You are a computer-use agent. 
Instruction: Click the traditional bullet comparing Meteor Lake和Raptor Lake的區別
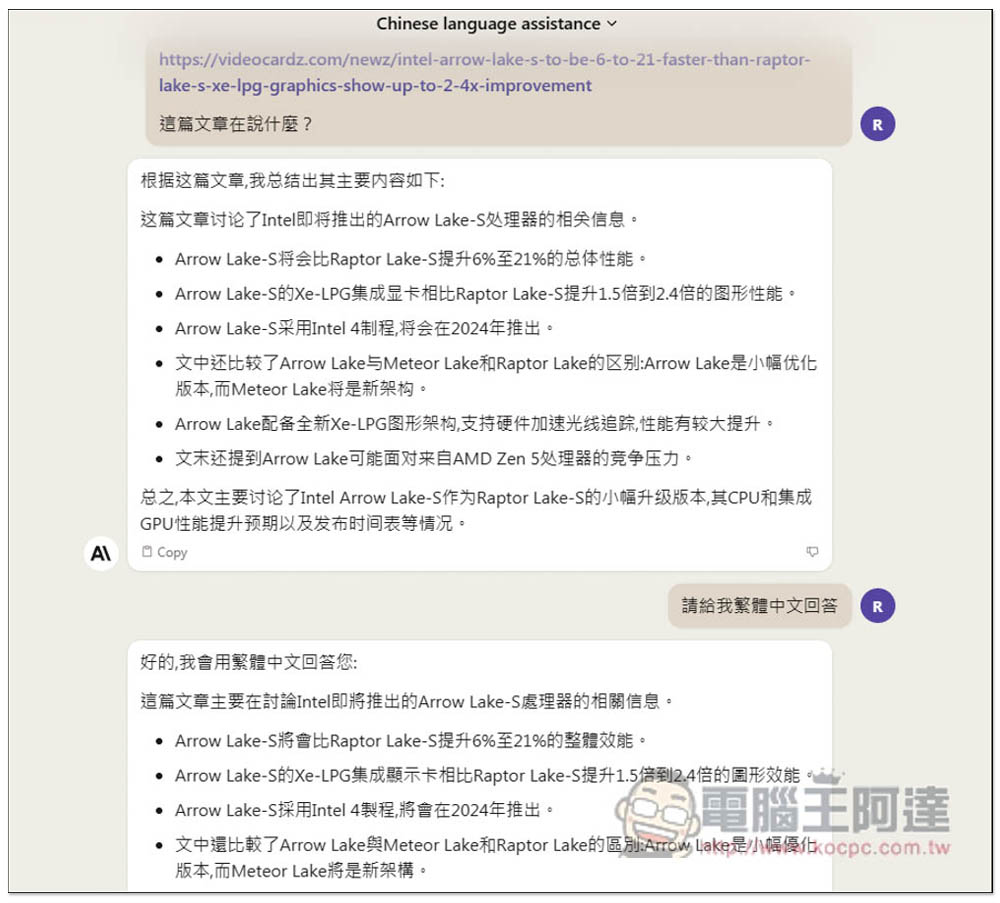coord(496,857)
